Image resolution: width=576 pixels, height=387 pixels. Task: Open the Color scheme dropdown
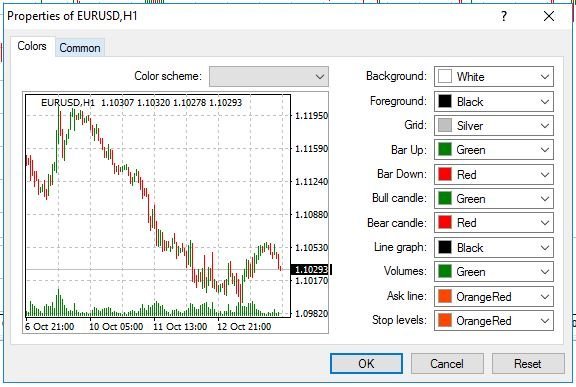[269, 76]
